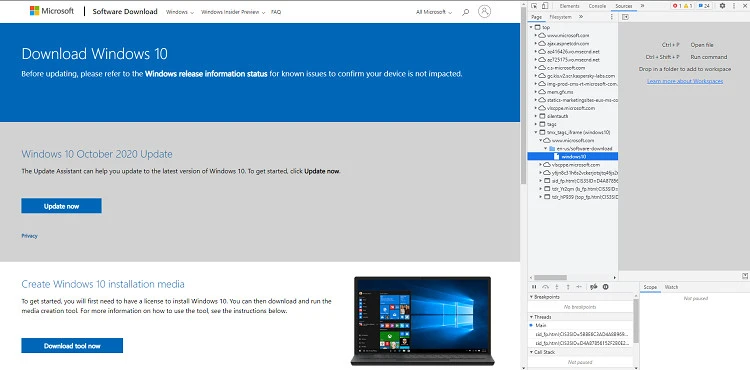750x370 pixels.
Task: Click the Download tool now button
Action: tap(72, 346)
